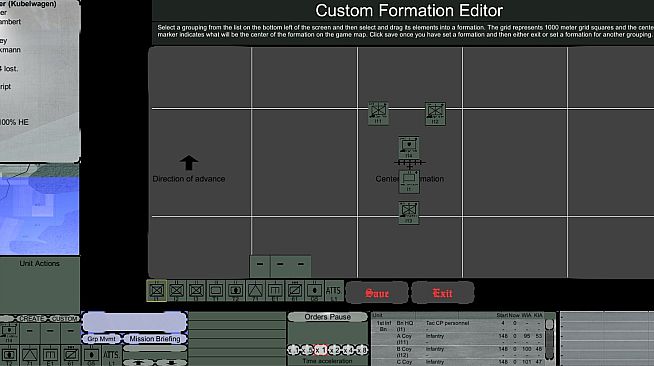654x366 pixels.
Task: Click the E1 unit icon in bottom-left panel
Action: (50, 355)
